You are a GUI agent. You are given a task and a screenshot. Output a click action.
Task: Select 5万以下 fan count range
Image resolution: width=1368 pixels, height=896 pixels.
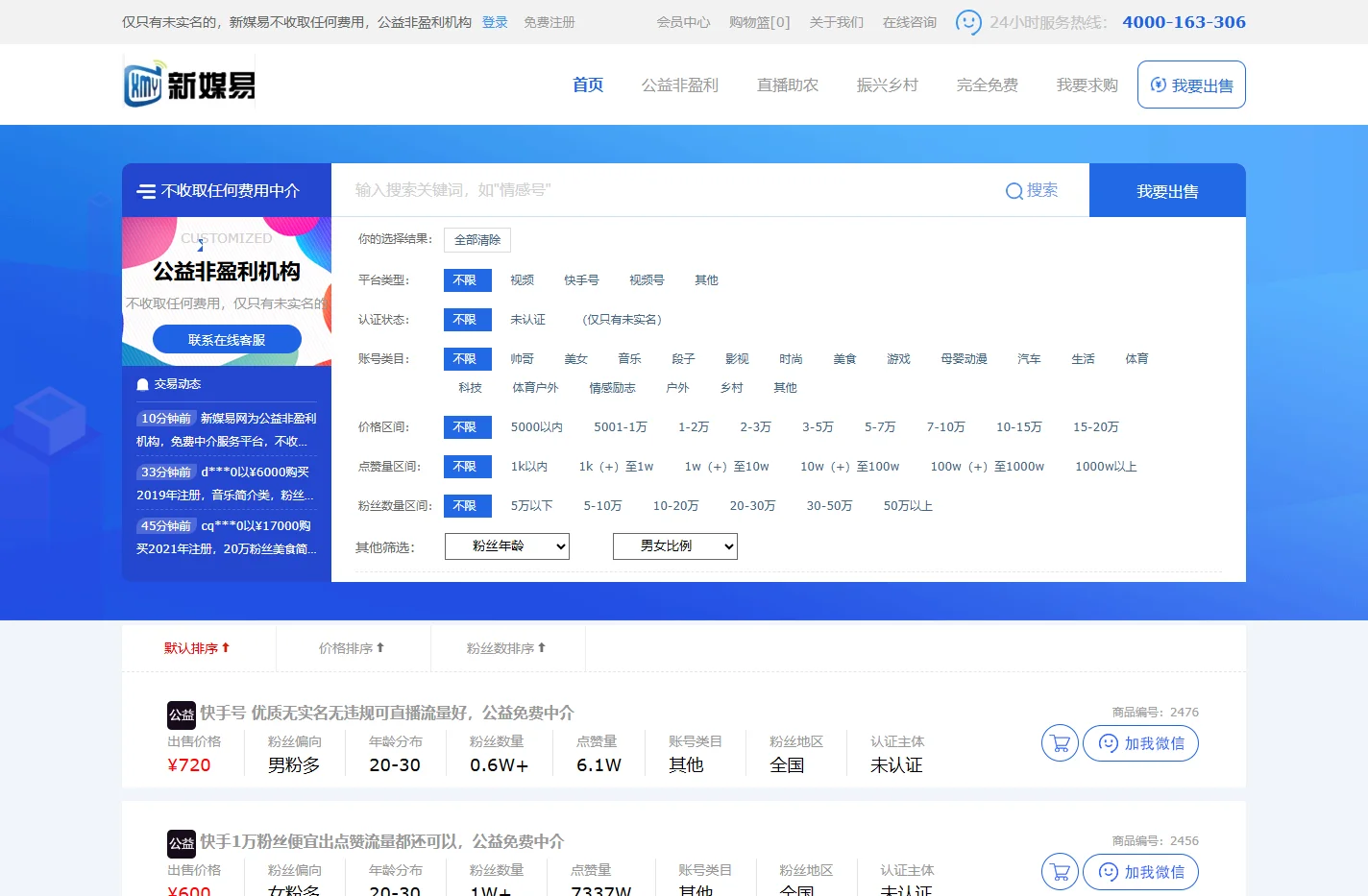(x=532, y=506)
